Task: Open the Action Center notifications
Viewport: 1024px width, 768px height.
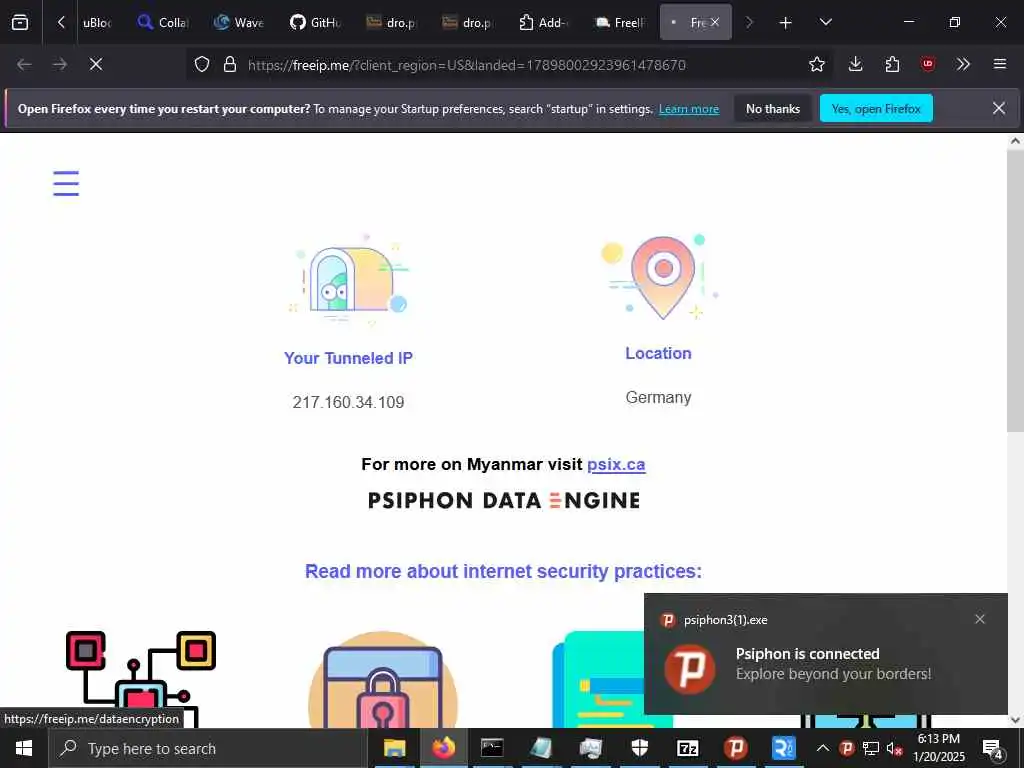Action: [x=994, y=748]
